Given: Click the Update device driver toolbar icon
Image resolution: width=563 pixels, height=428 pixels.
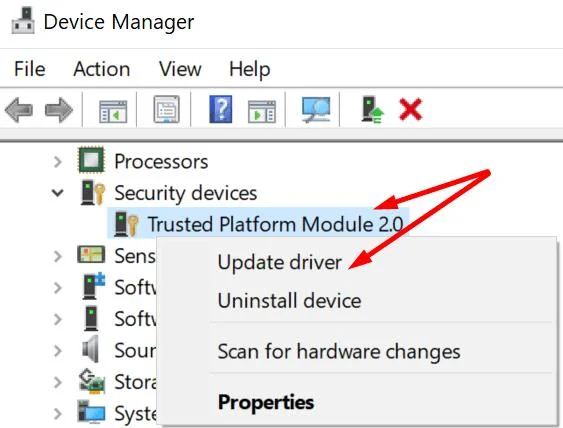Looking at the screenshot, I should [372, 110].
